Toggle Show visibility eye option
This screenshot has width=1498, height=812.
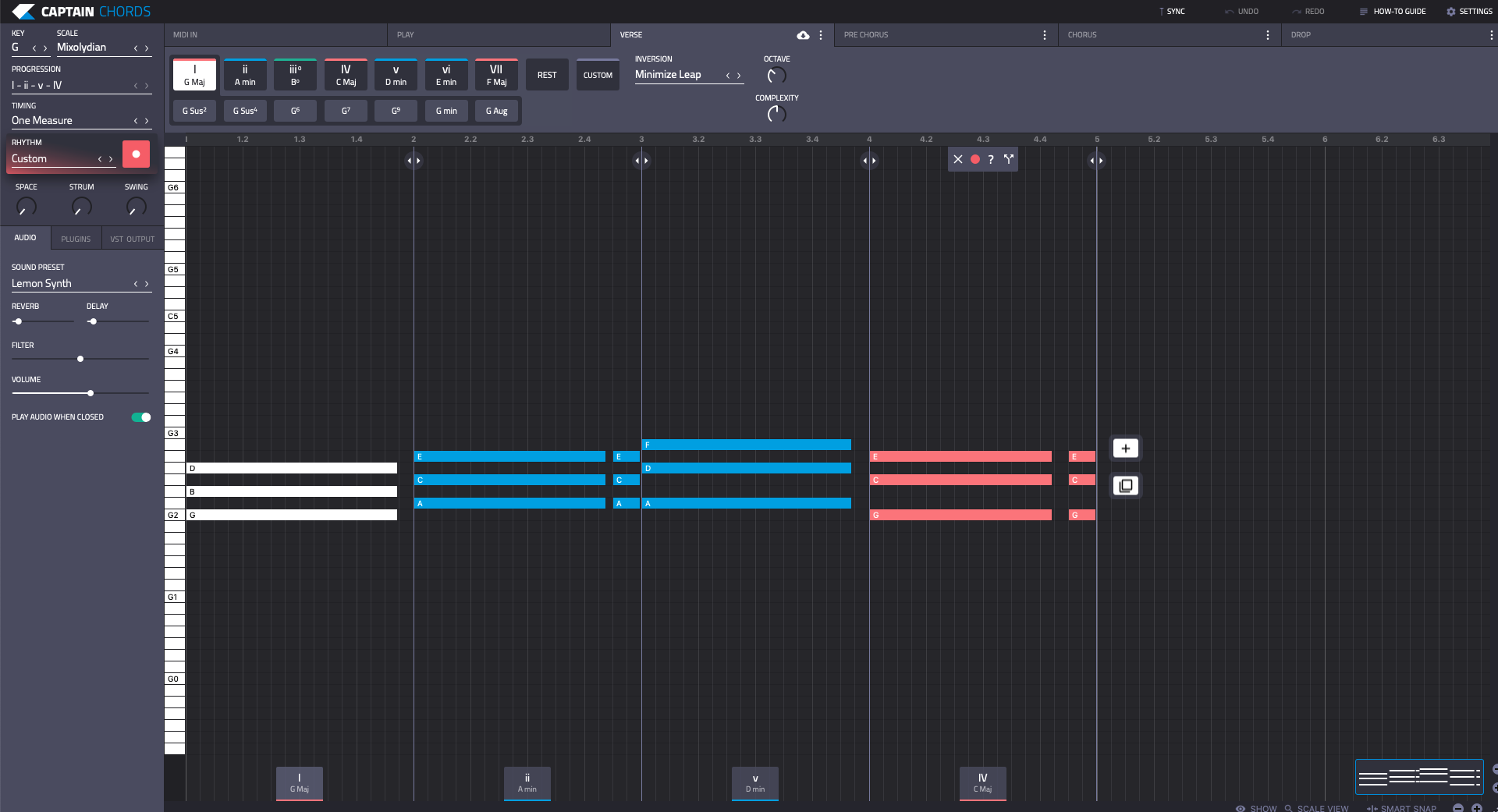tap(1256, 808)
